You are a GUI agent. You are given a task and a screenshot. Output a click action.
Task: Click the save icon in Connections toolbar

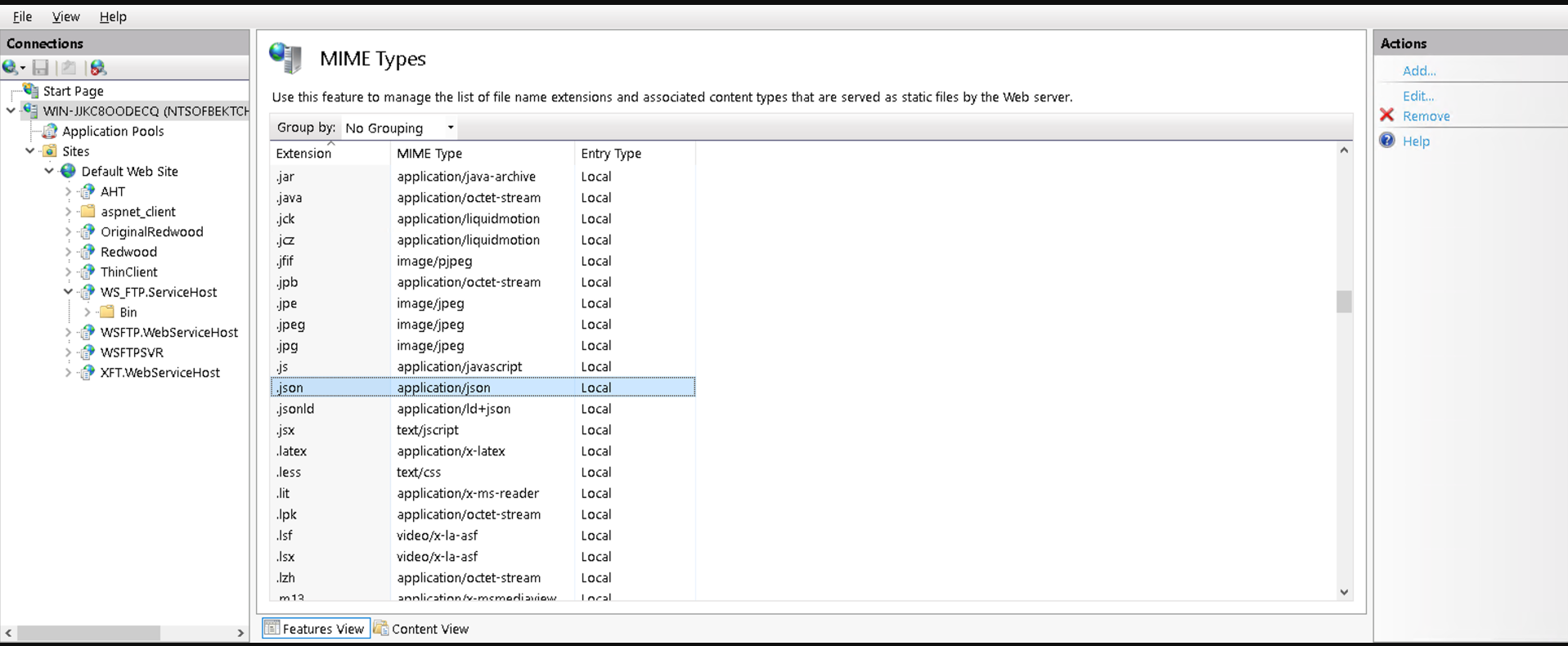(x=40, y=67)
